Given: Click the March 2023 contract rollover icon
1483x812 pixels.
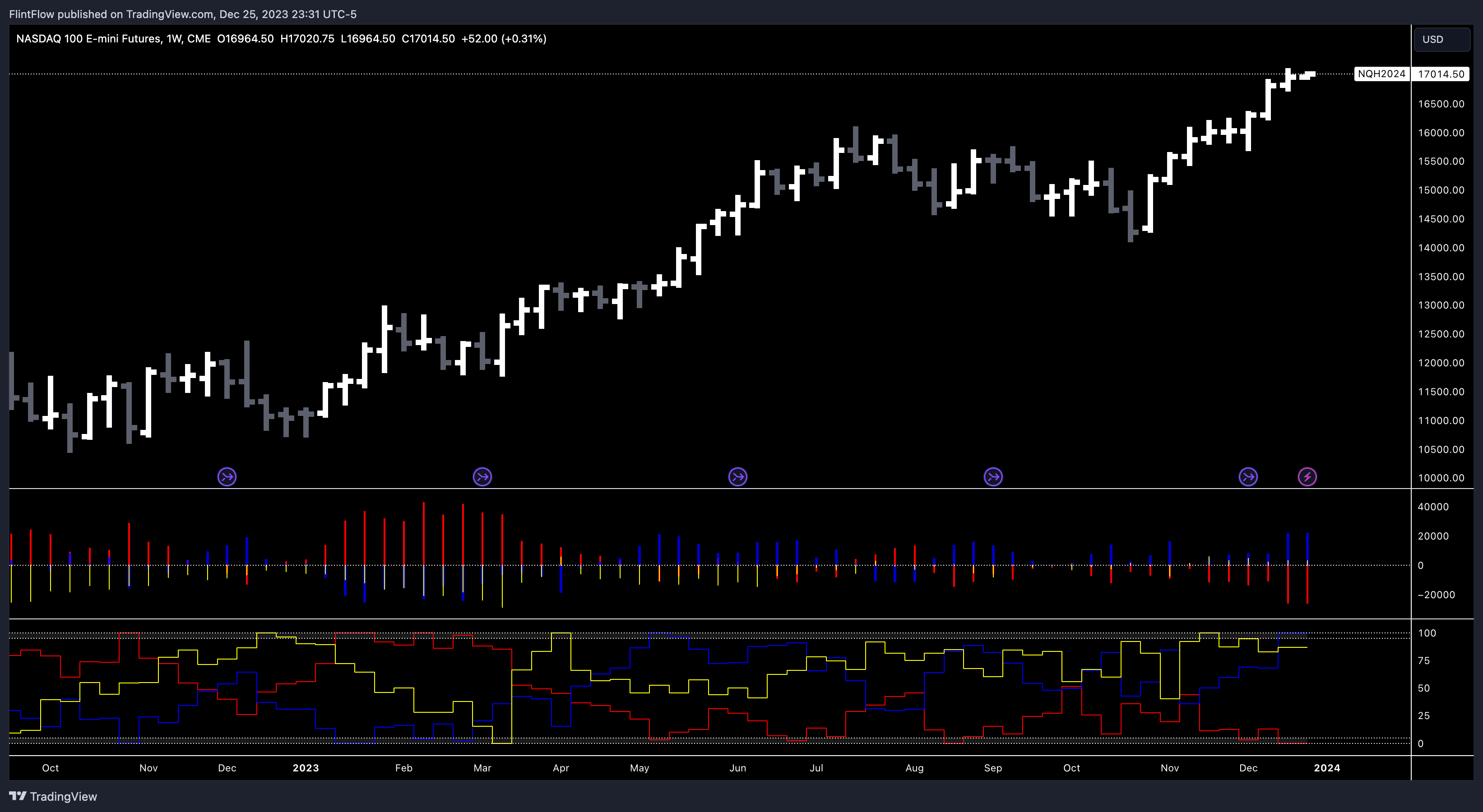Looking at the screenshot, I should (482, 476).
